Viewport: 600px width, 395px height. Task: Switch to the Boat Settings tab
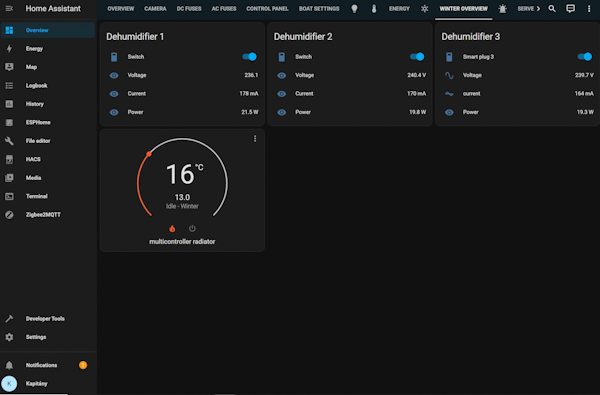pyautogui.click(x=319, y=9)
